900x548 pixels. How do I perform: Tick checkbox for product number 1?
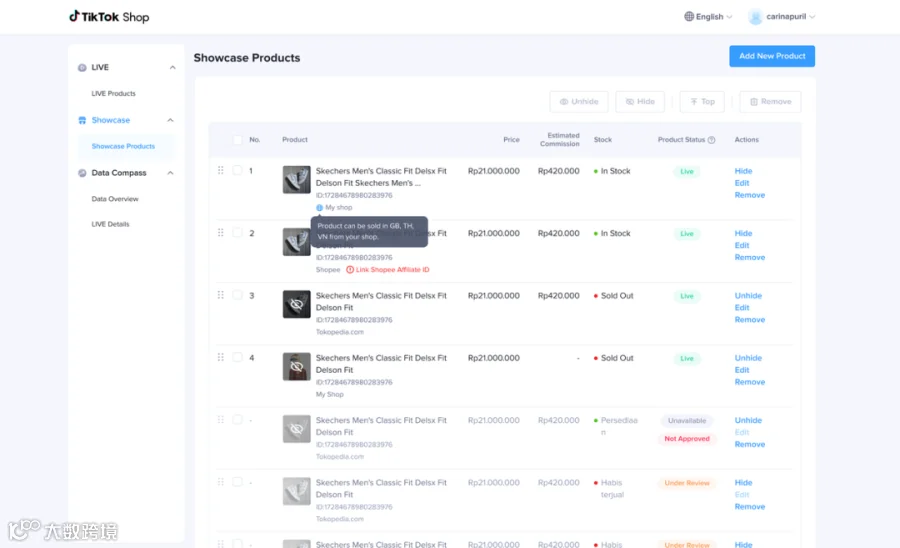tap(237, 170)
